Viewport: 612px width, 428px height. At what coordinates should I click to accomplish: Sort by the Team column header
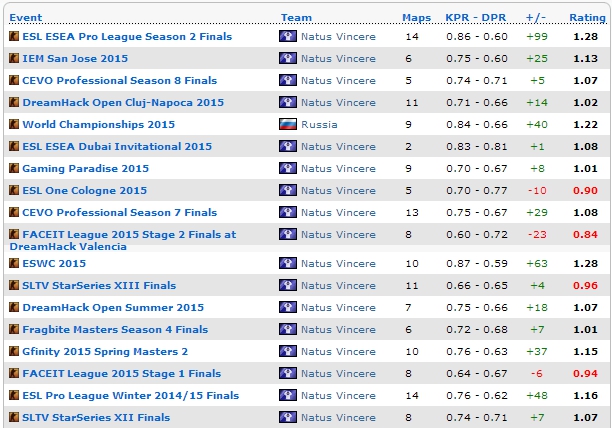point(296,18)
